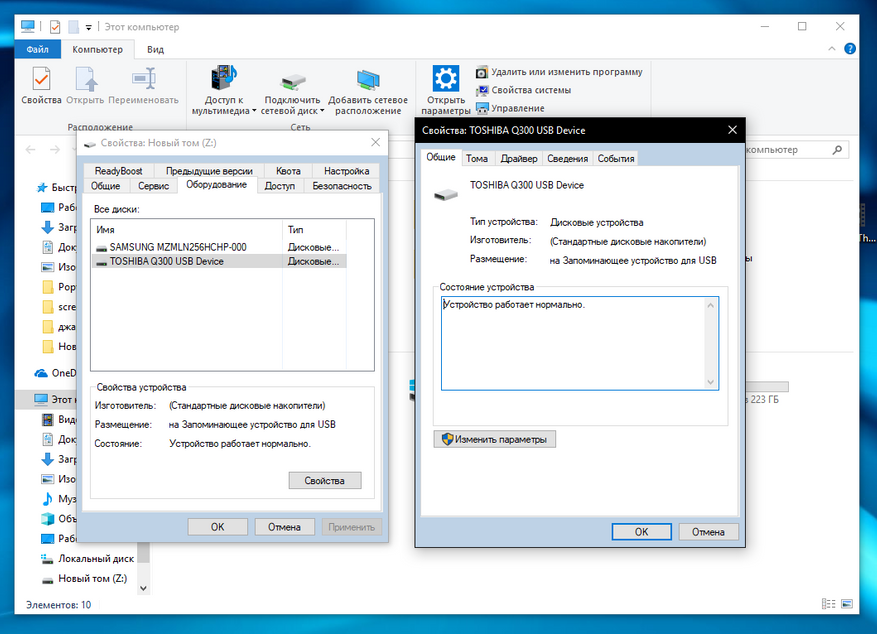Open the ReadyBoost tab
This screenshot has width=877, height=634.
(x=119, y=171)
